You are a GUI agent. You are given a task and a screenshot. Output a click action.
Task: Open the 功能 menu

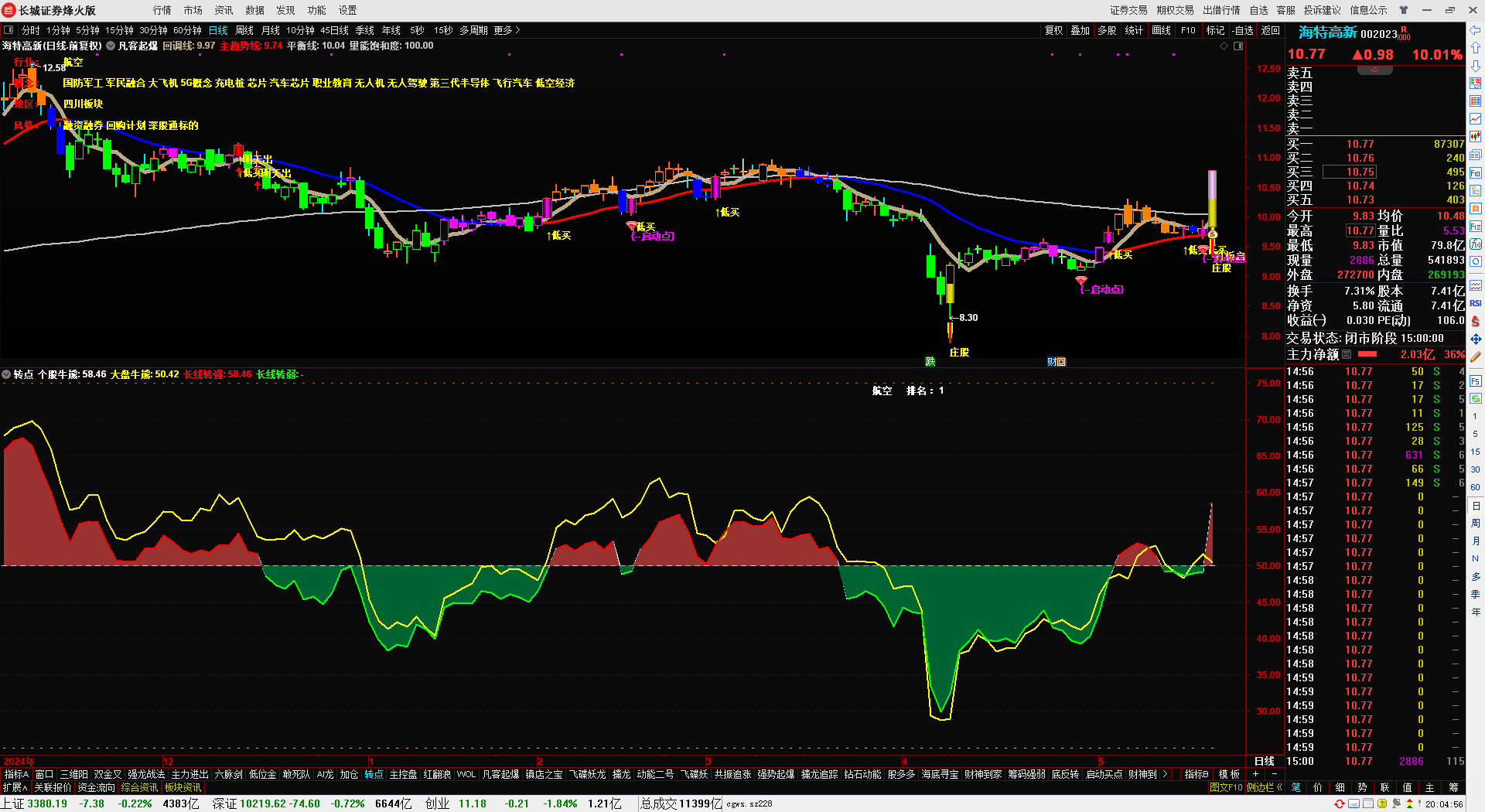pos(317,10)
